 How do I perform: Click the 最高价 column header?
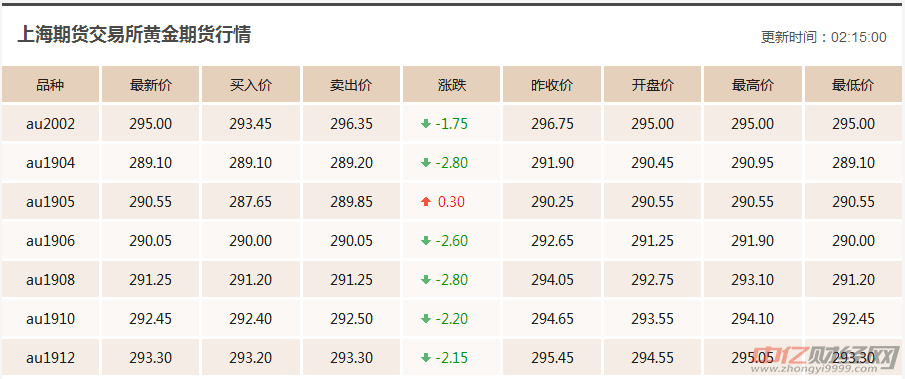point(753,84)
